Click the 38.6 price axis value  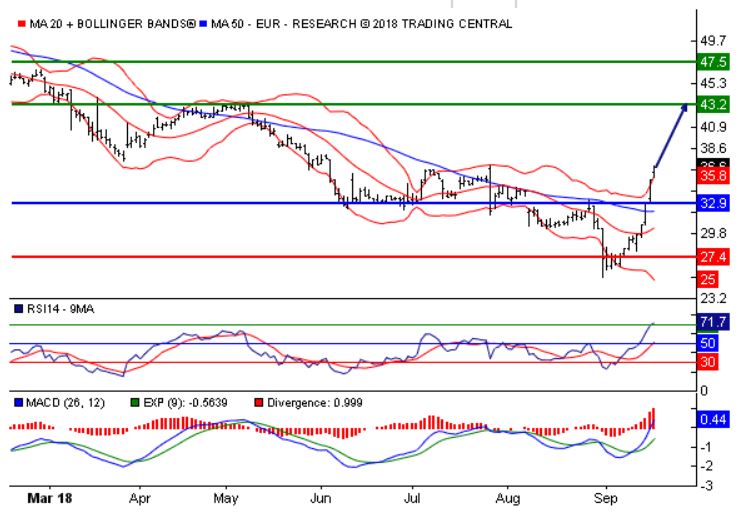click(713, 149)
